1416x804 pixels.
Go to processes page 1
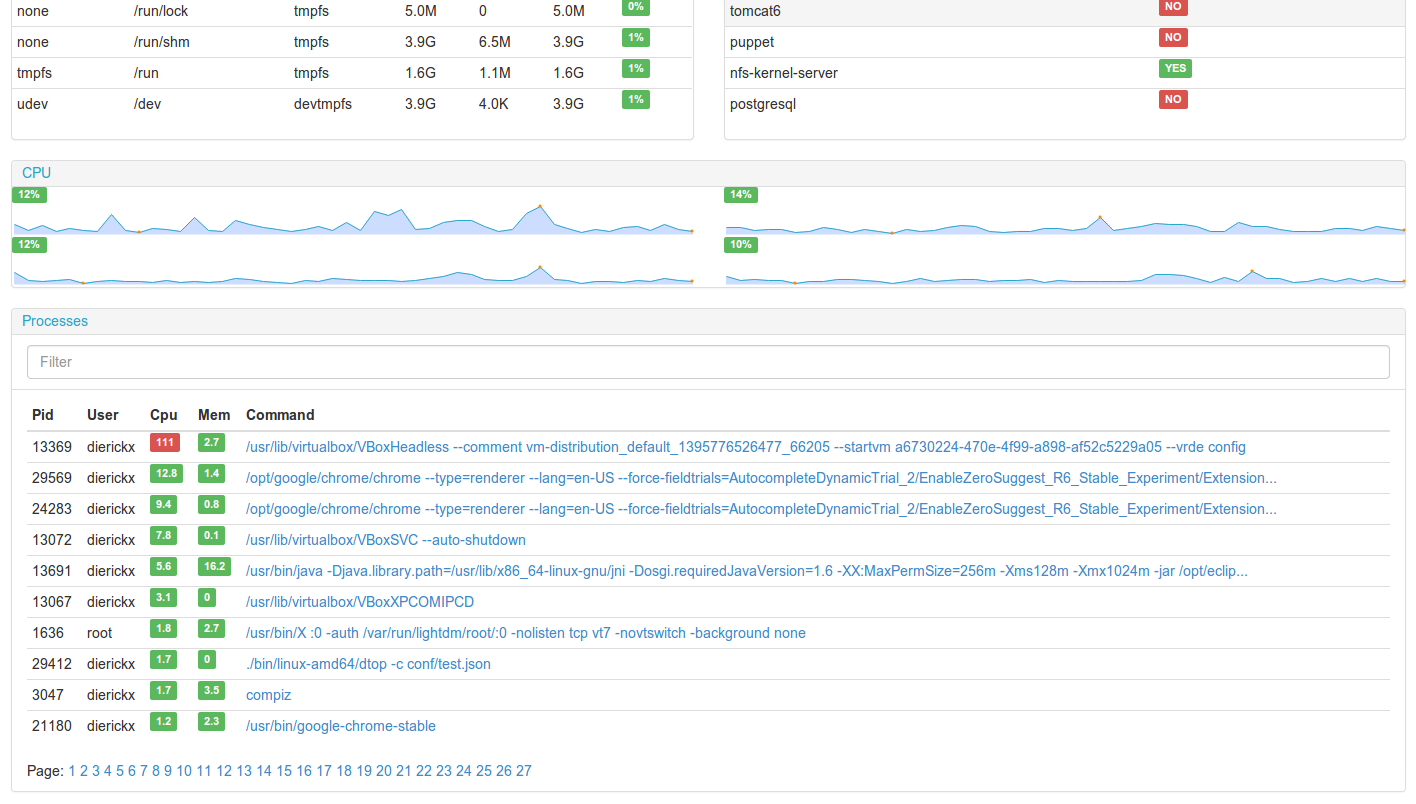pos(72,771)
